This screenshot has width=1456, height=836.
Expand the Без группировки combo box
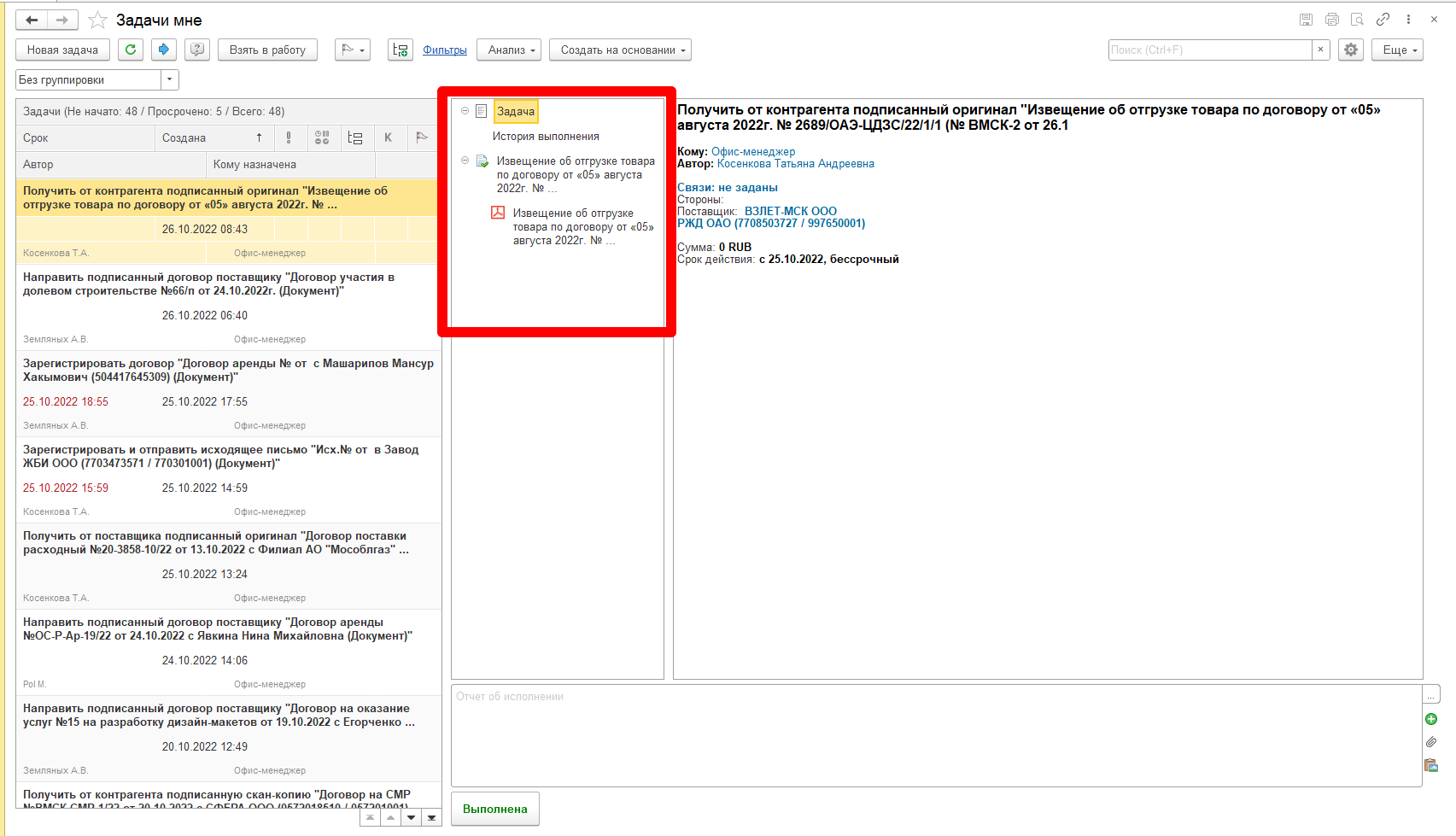(170, 79)
